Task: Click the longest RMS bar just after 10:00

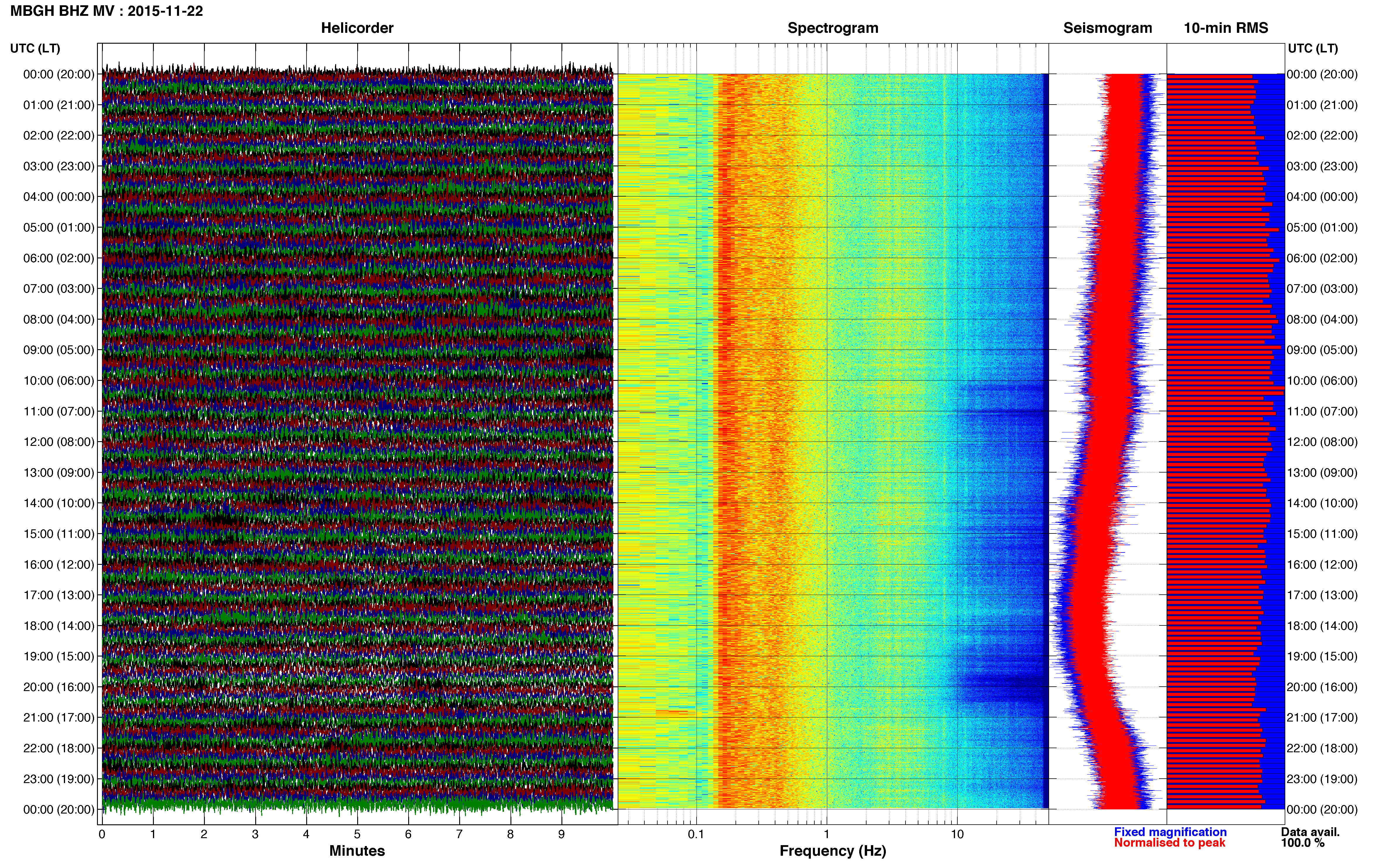Action: [x=1225, y=393]
